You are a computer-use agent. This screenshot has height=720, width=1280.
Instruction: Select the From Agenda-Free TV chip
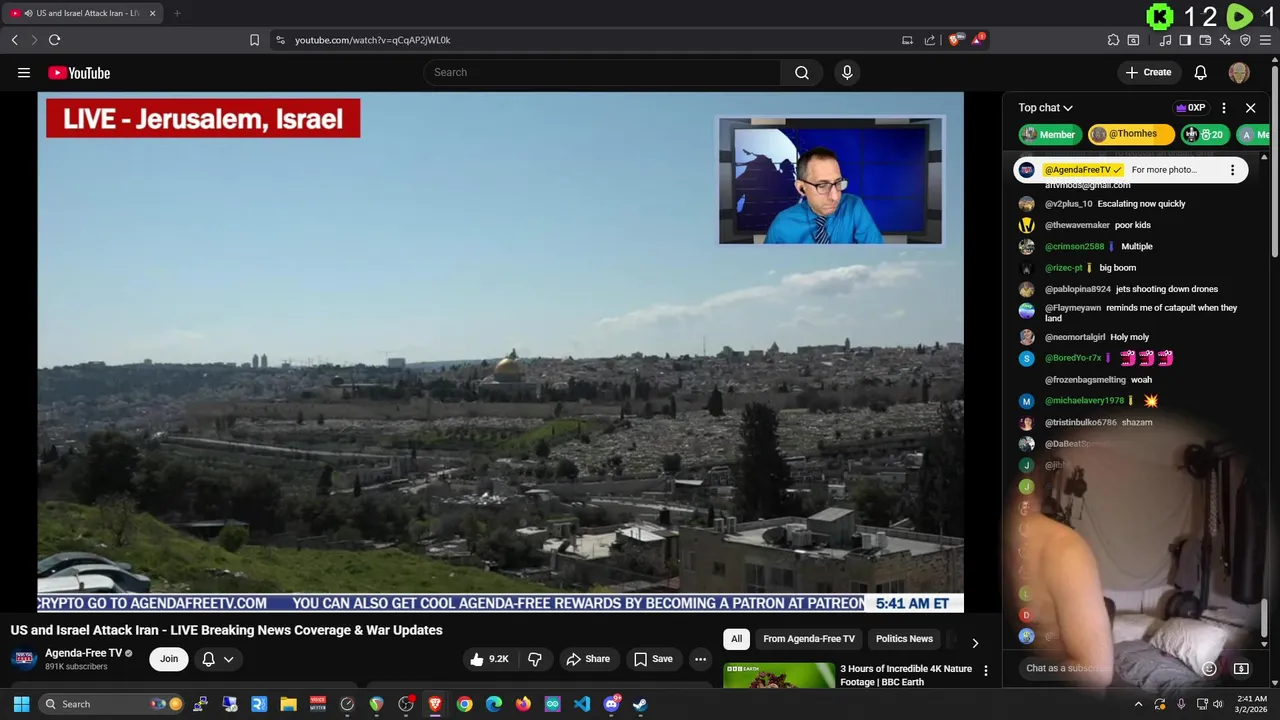tap(809, 639)
